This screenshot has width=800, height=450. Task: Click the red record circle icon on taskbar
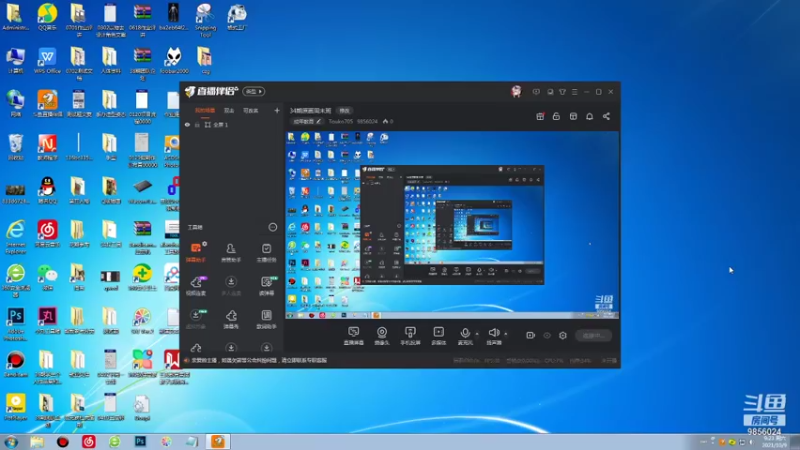pos(63,441)
